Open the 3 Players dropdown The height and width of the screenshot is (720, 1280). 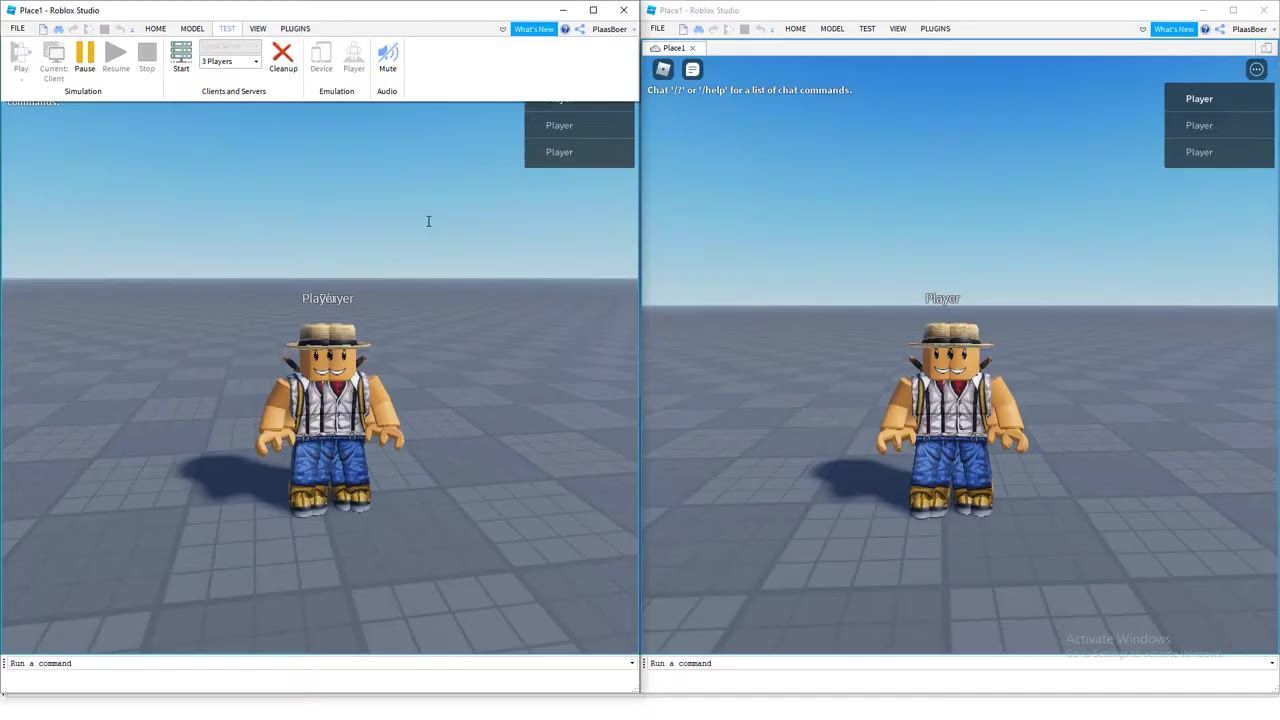click(x=230, y=62)
